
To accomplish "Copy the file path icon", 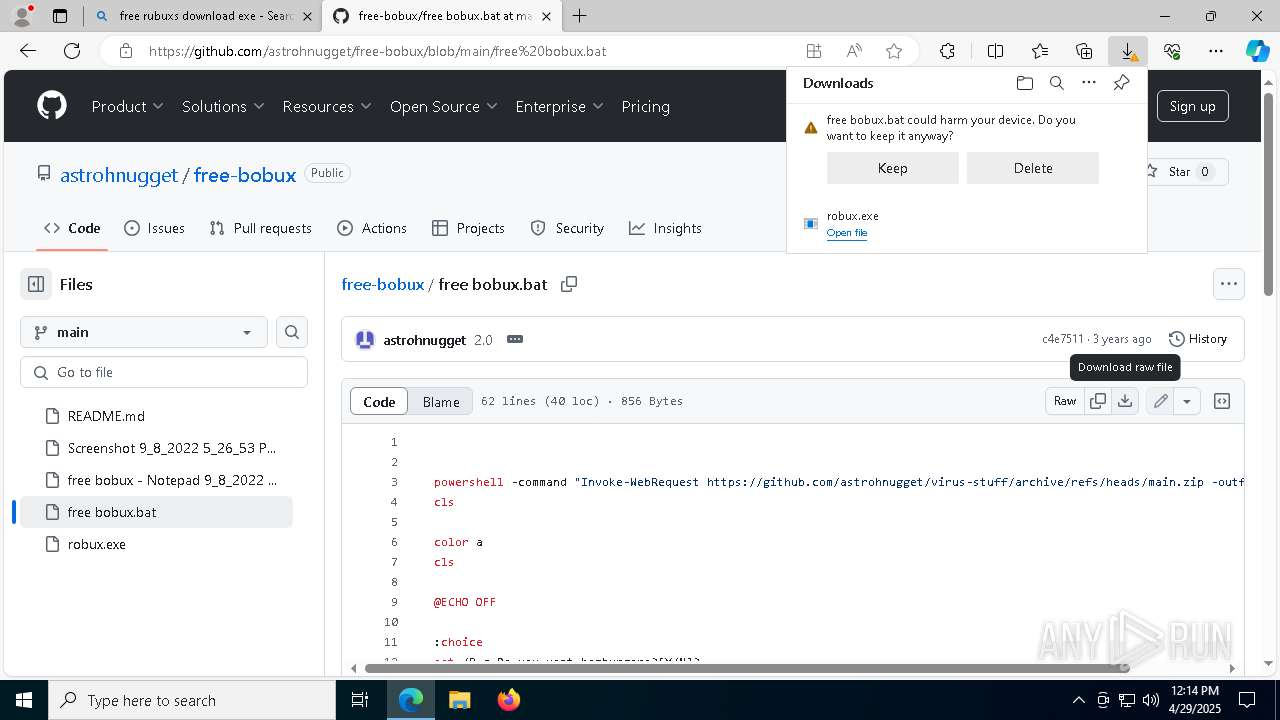I will tap(569, 284).
